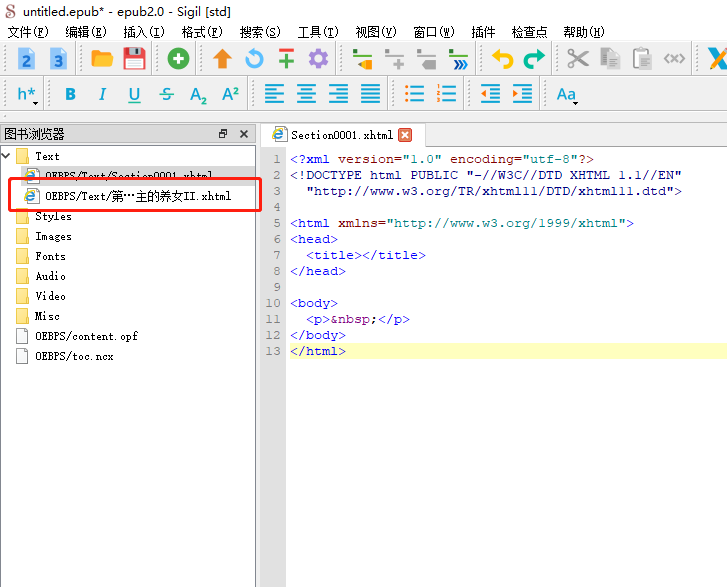The height and width of the screenshot is (587, 727).
Task: Collapse the Text folder tree
Action: pyautogui.click(x=6, y=155)
